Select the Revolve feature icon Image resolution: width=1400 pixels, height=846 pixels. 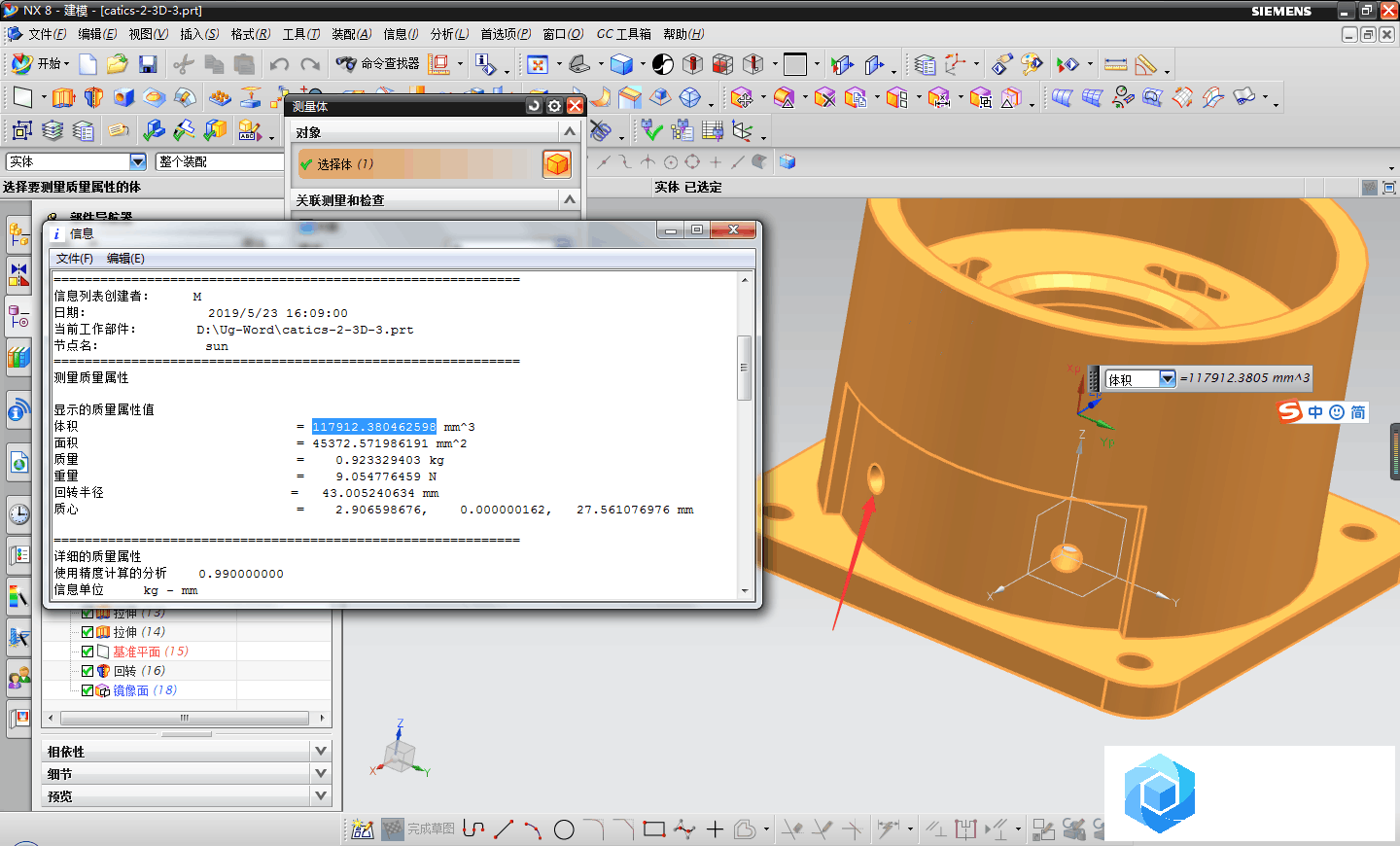(93, 97)
